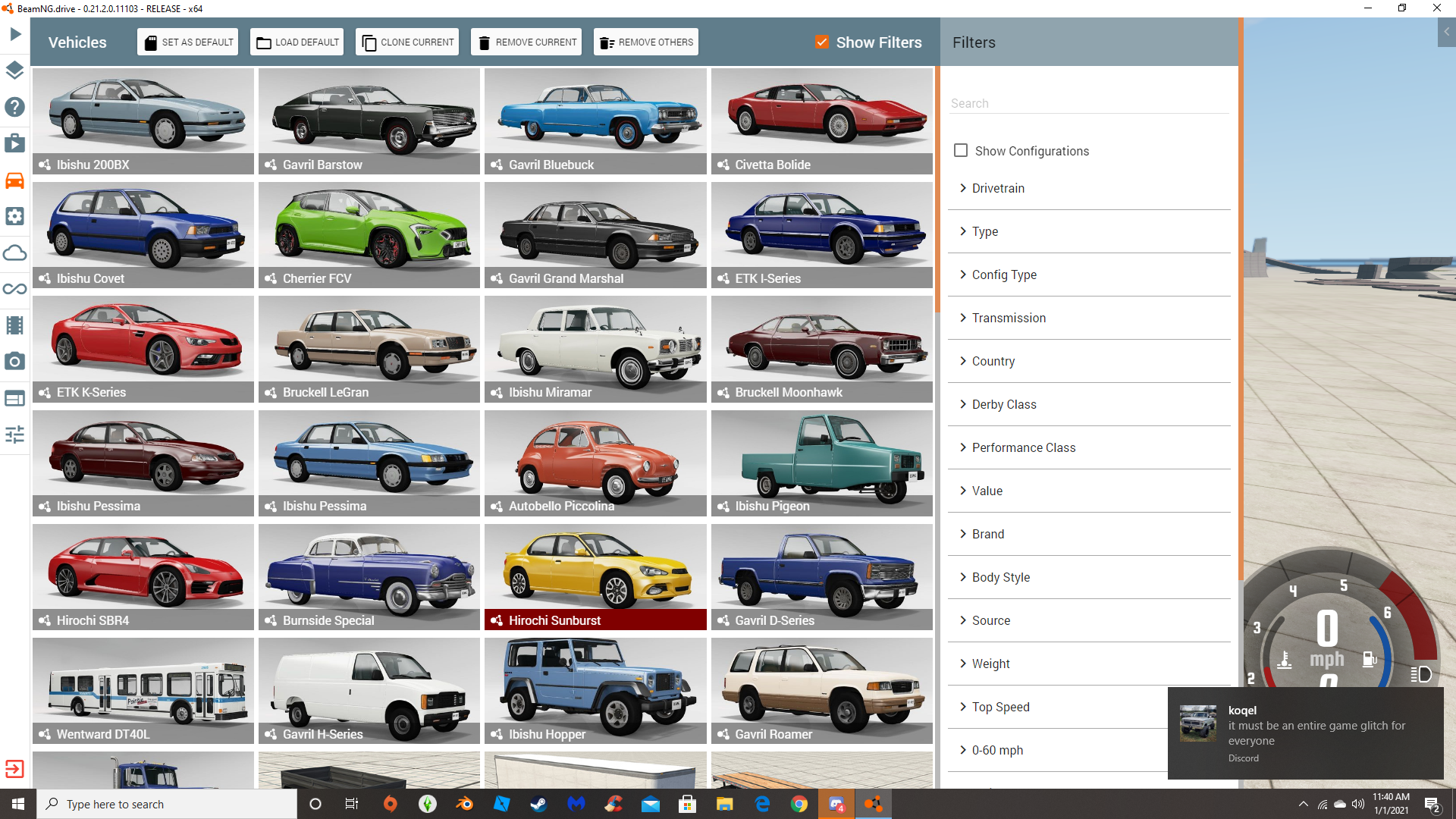Select the Cherrier FCV vehicle

pos(369,235)
